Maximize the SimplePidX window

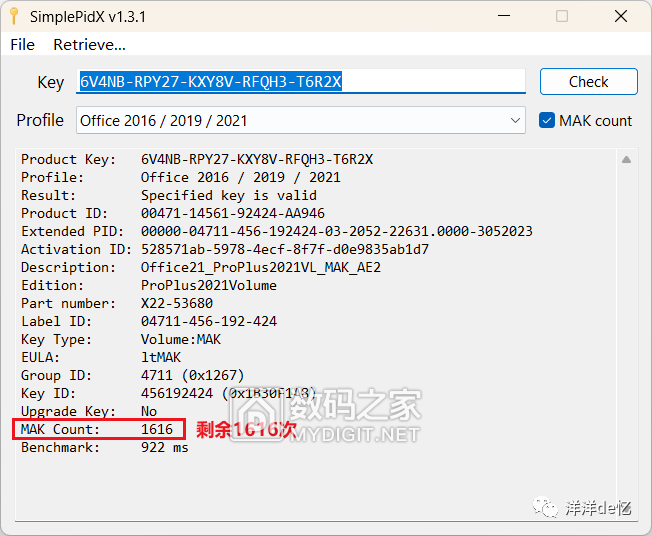[x=562, y=16]
